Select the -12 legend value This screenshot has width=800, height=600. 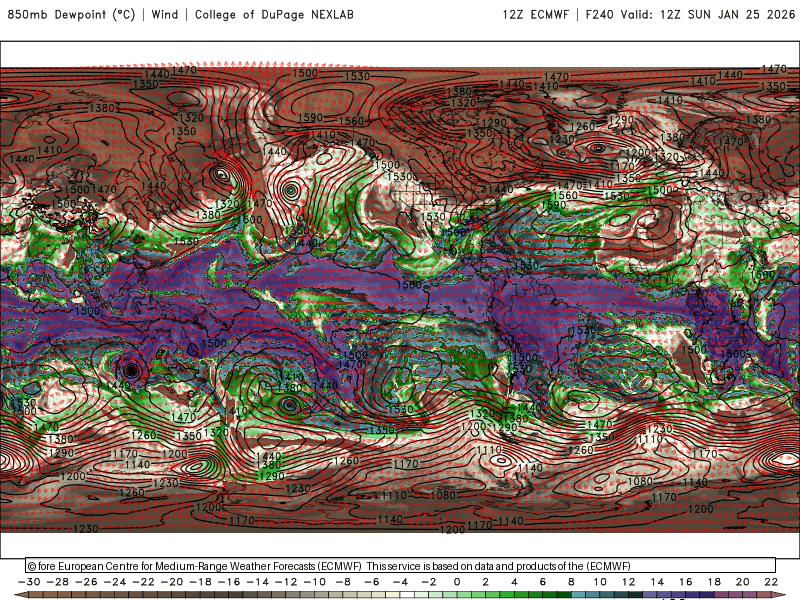coord(286,582)
